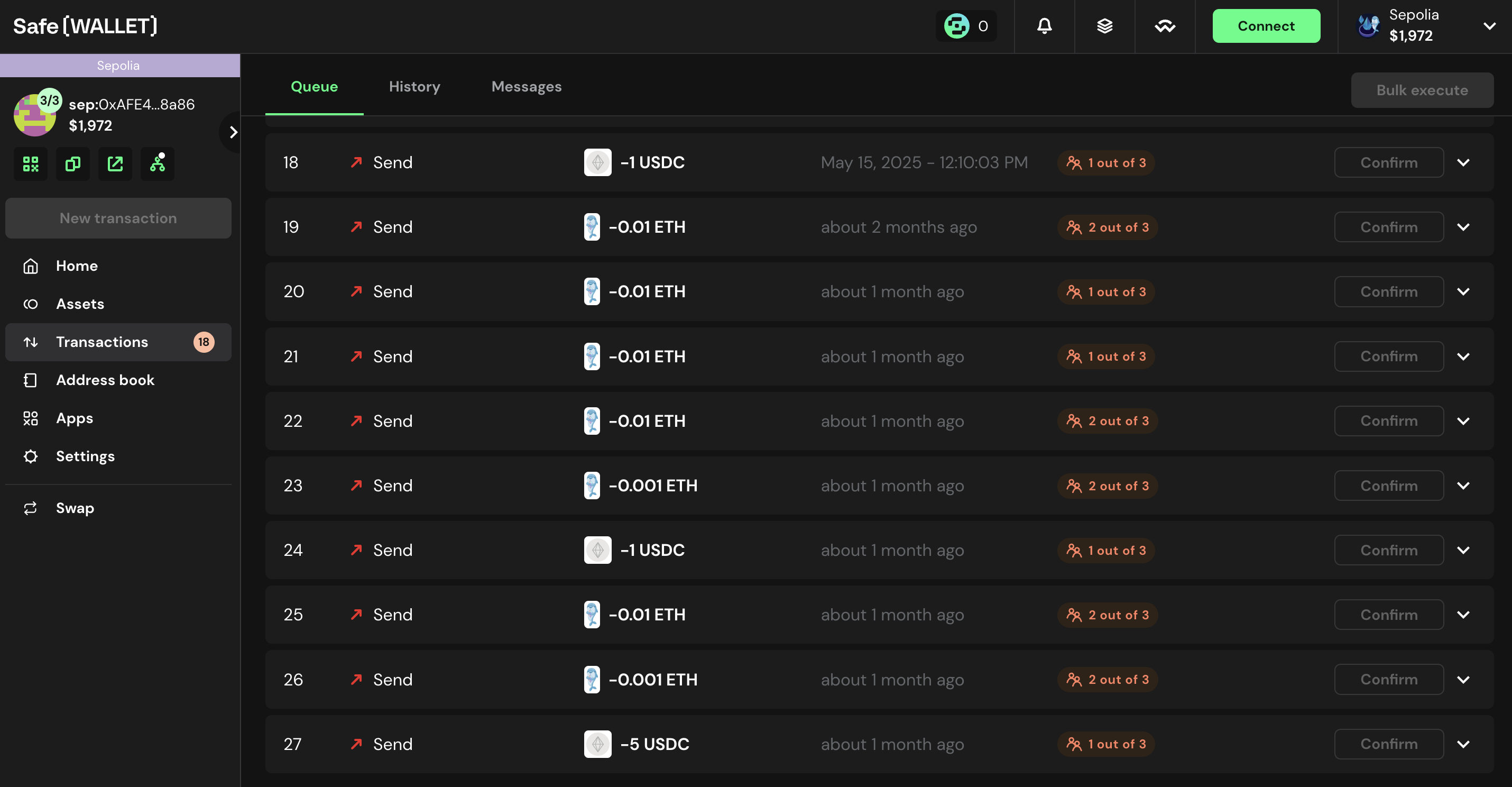1512x787 pixels.
Task: Open the Safe in block explorer icon
Action: 115,164
